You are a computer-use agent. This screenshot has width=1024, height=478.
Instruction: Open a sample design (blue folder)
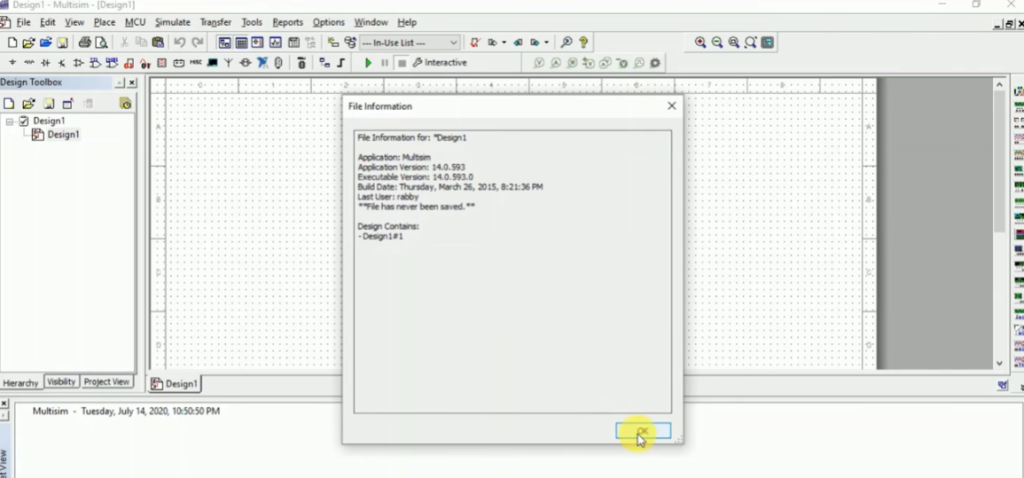(x=45, y=42)
